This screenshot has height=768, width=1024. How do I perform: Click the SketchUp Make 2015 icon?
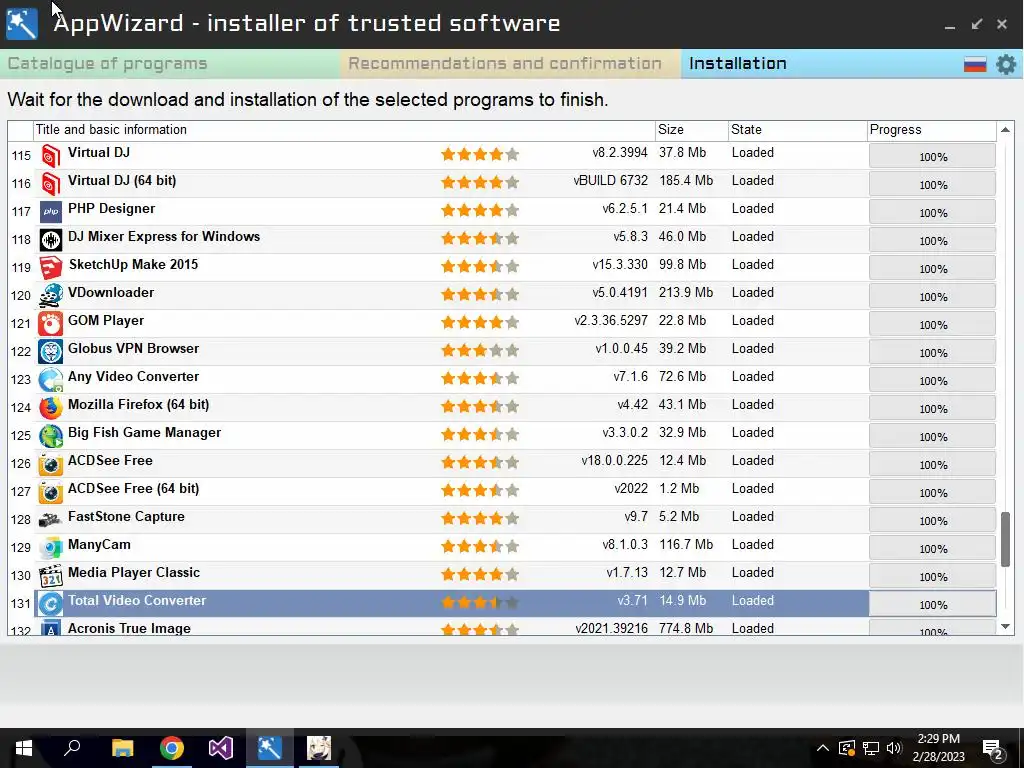click(x=50, y=268)
